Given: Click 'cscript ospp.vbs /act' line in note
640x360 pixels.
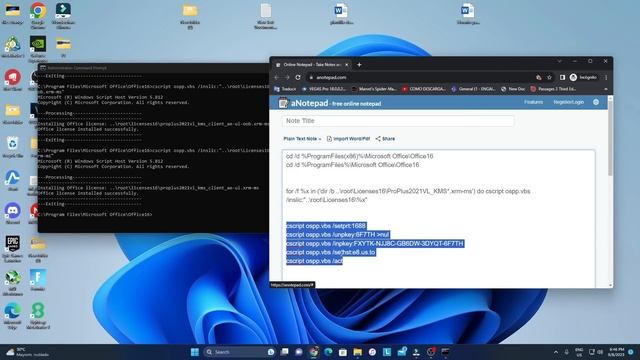Looking at the screenshot, I should point(314,261).
